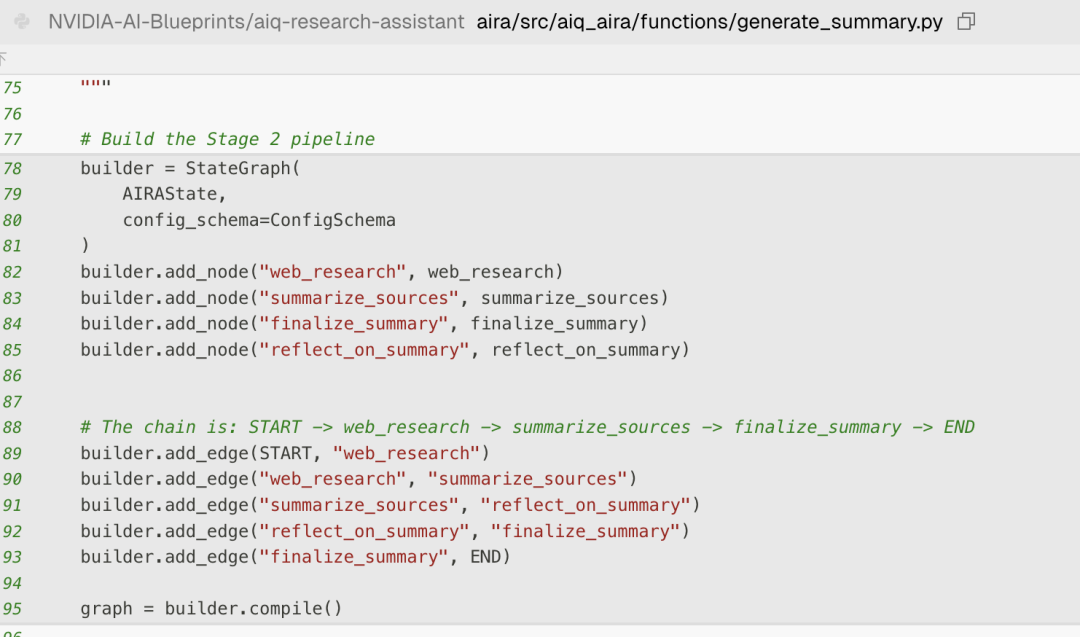Select line number 78
The image size is (1080, 637).
13,168
